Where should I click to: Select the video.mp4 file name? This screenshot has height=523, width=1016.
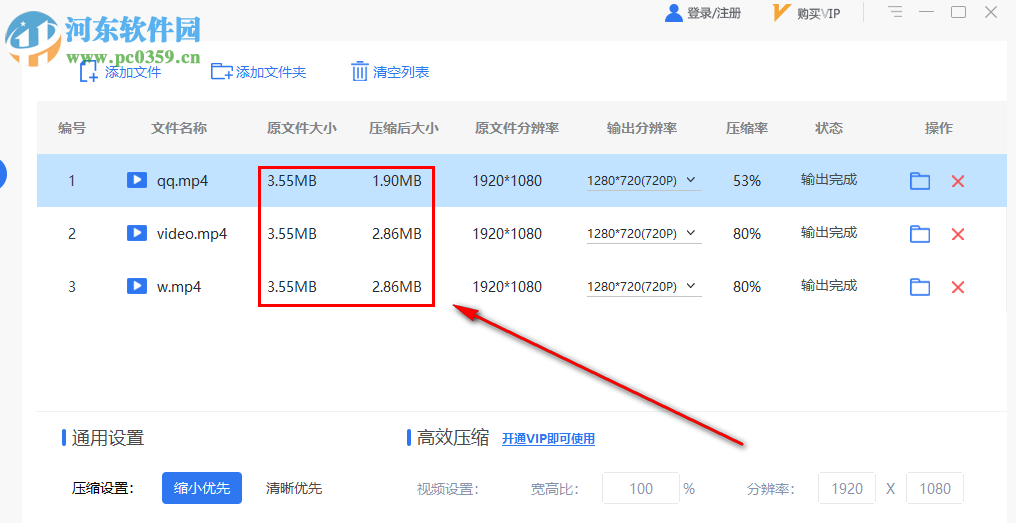click(192, 234)
